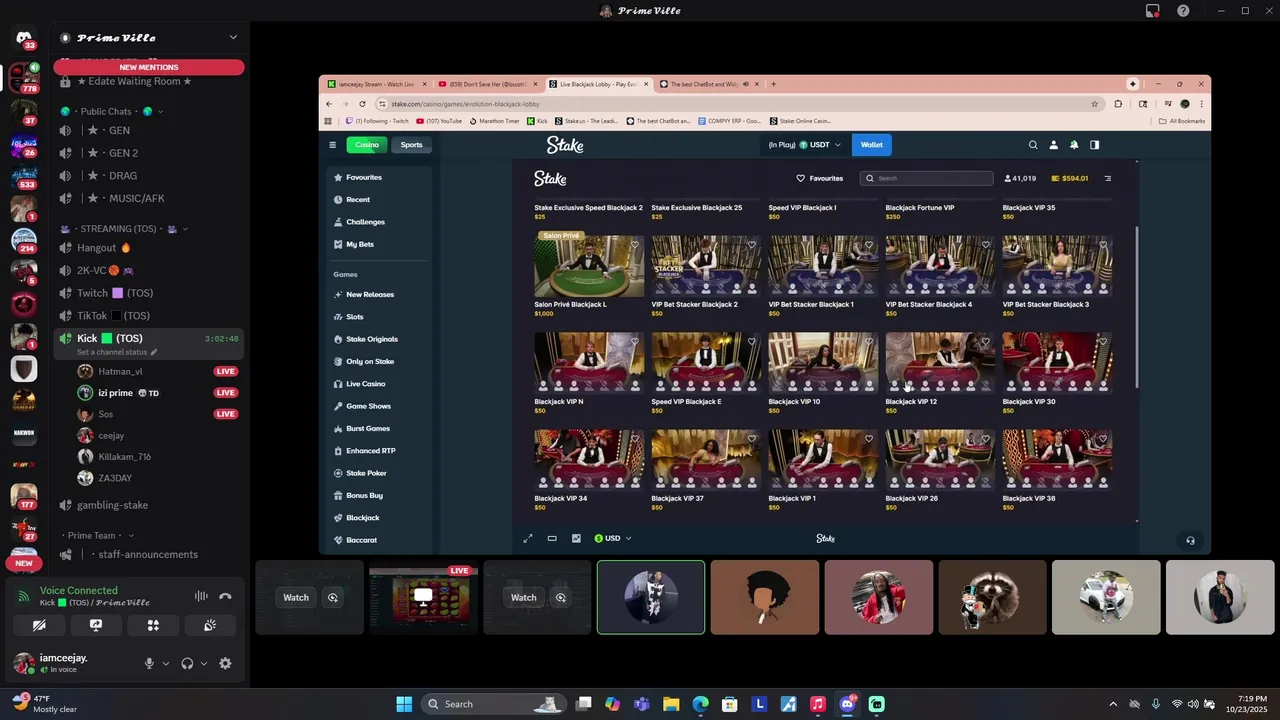Open the USD display currency dropdown
This screenshot has width=1280, height=720.
coord(613,538)
